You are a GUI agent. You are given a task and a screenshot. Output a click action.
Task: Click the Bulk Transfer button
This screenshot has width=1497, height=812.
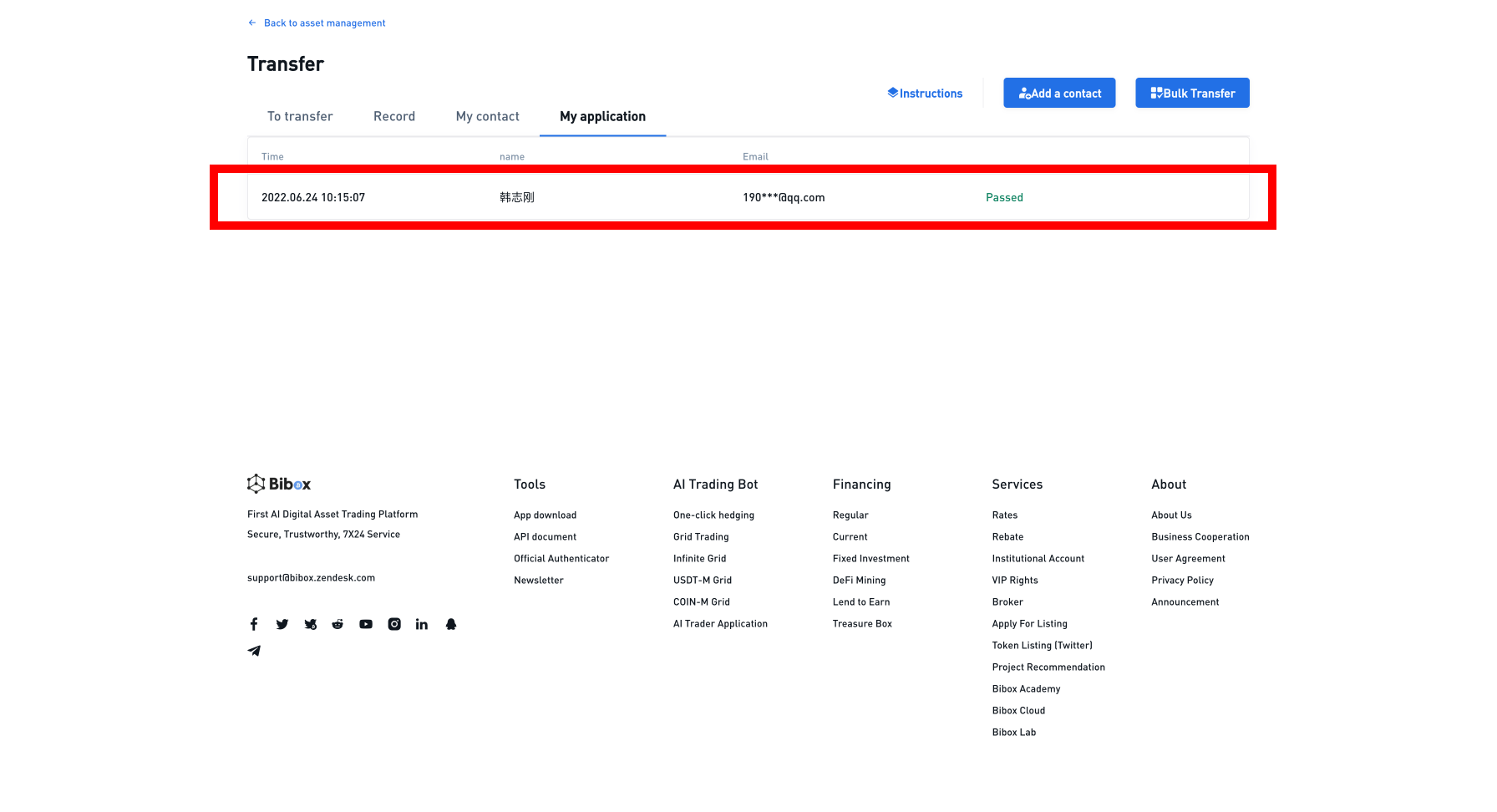pyautogui.click(x=1192, y=93)
